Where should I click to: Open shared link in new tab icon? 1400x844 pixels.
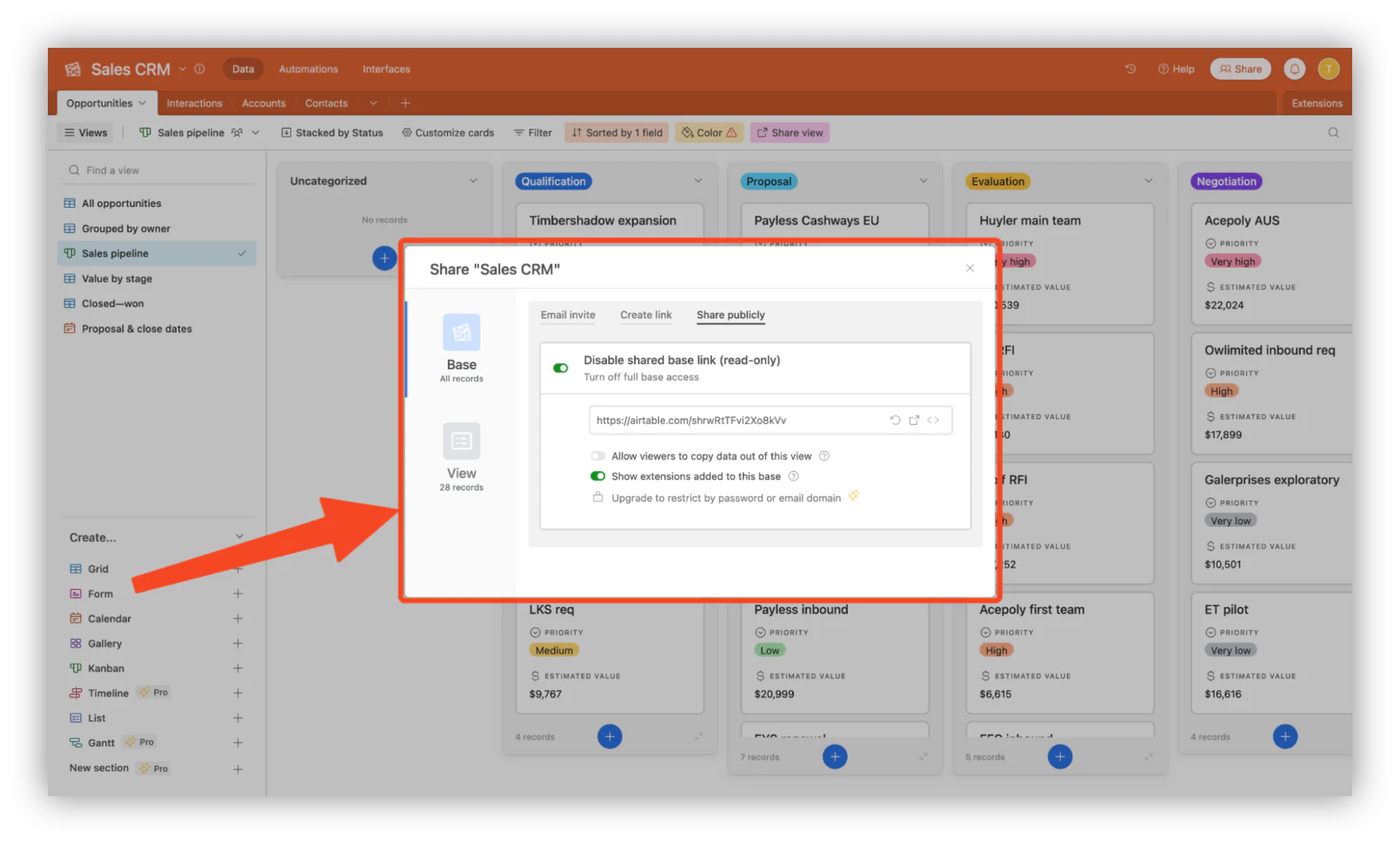pyautogui.click(x=914, y=420)
